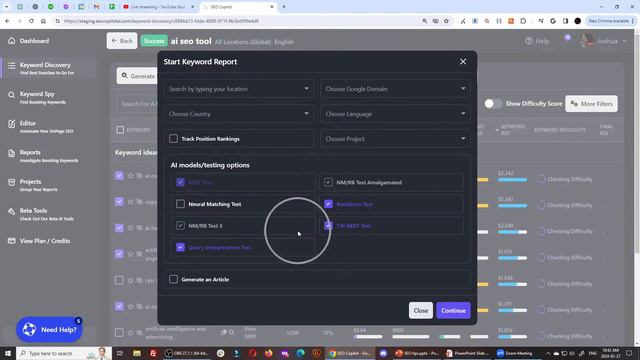The width and height of the screenshot is (640, 360).
Task: Open Chrome extensions puzzle icon
Action: (x=523, y=21)
